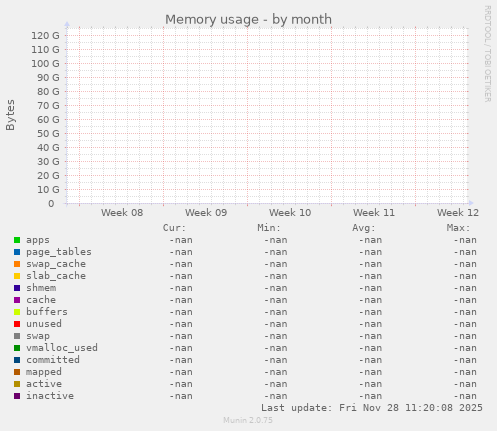497x431 pixels.
Task: Click the 'vmalloc_used' legend label
Action: click(62, 348)
